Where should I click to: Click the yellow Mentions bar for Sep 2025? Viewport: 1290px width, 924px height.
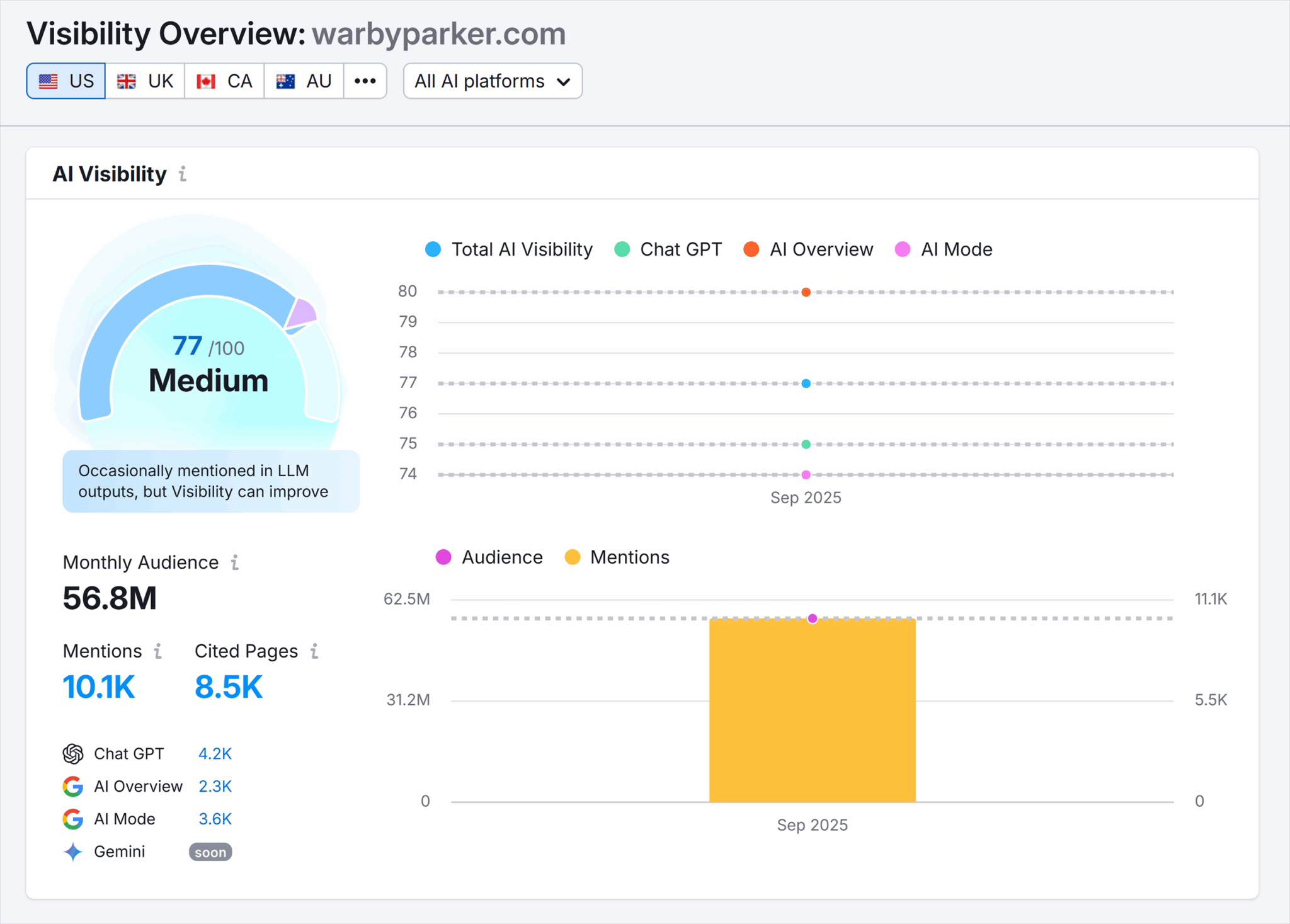pos(812,712)
